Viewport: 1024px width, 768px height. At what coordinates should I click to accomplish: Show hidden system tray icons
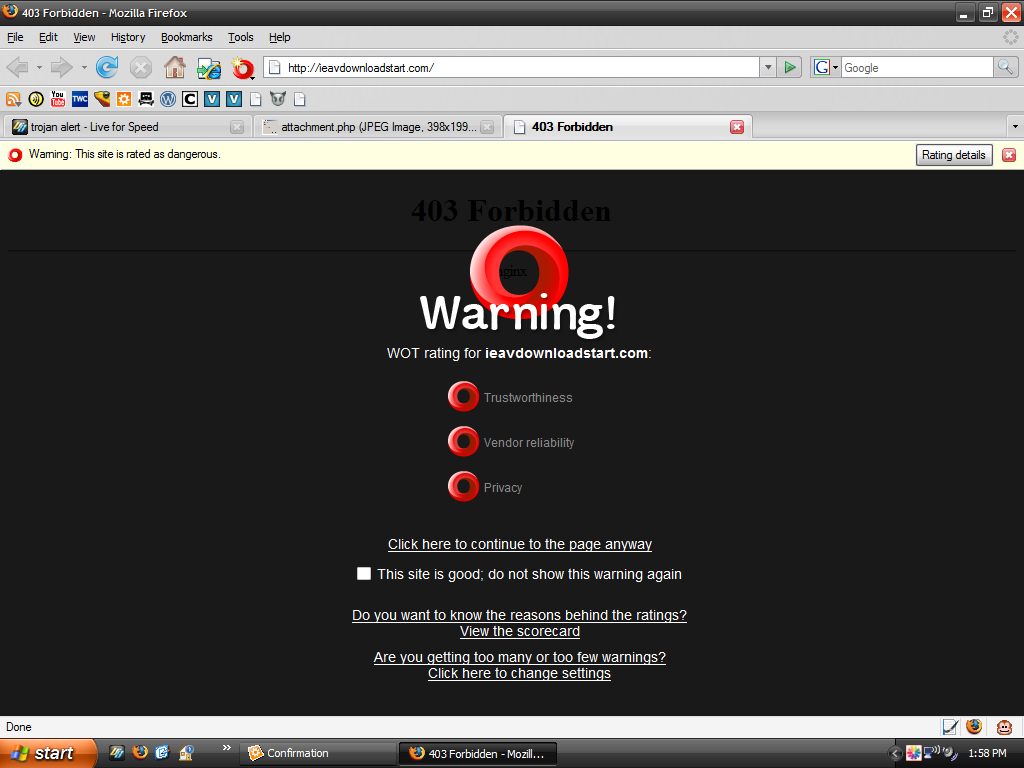[895, 754]
